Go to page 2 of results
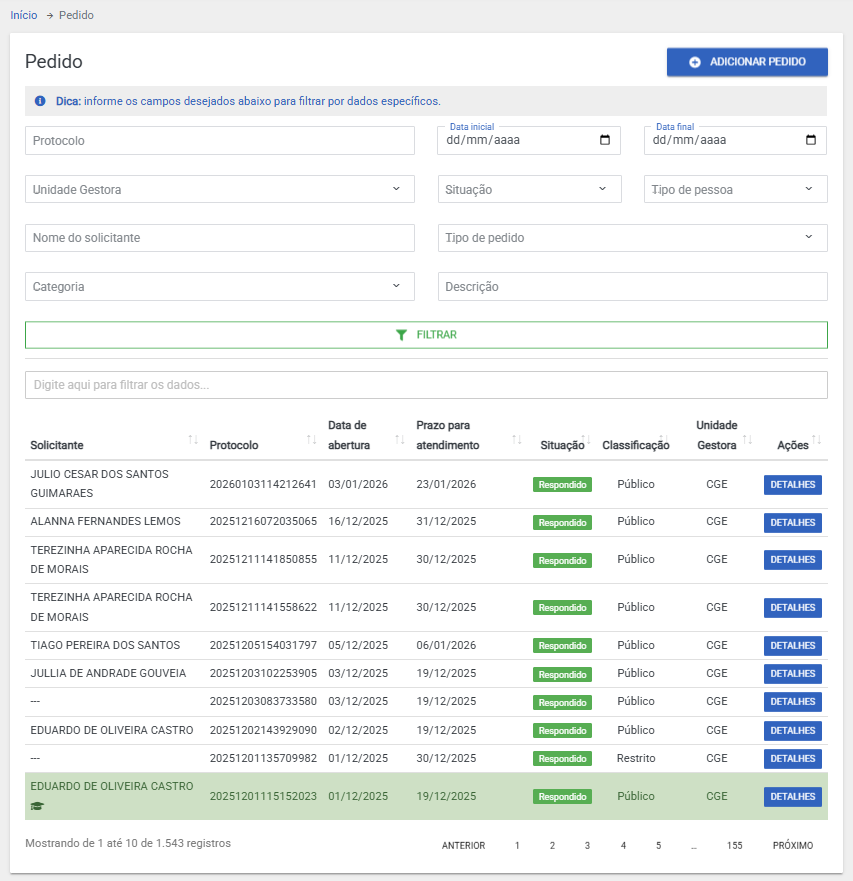Screen dimensions: 853x881 [552, 845]
